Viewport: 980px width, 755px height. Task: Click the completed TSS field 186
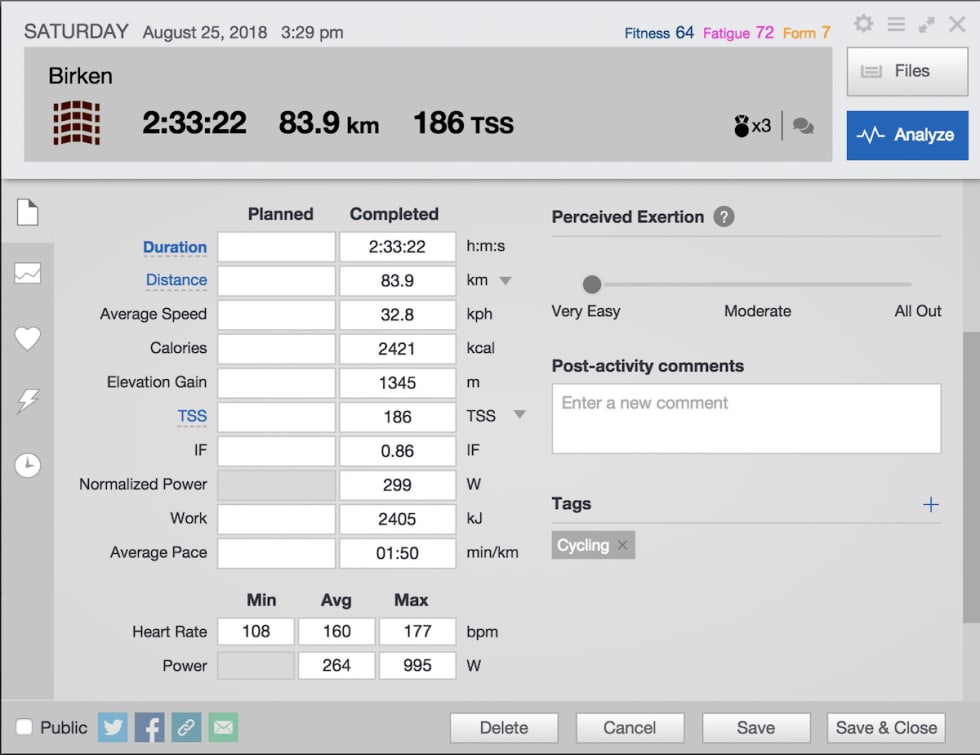(x=398, y=417)
